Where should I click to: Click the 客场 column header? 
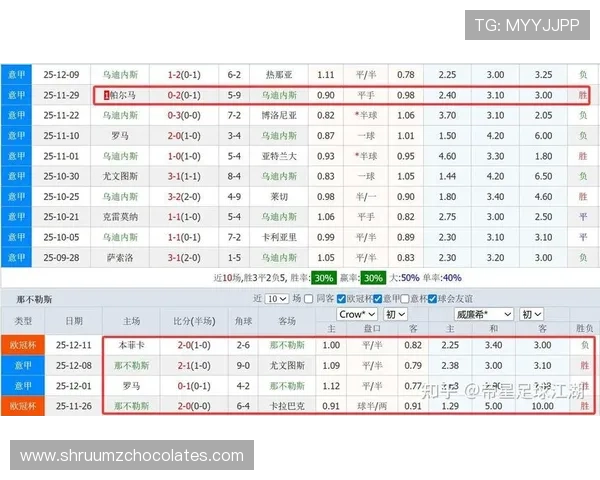[x=287, y=321]
